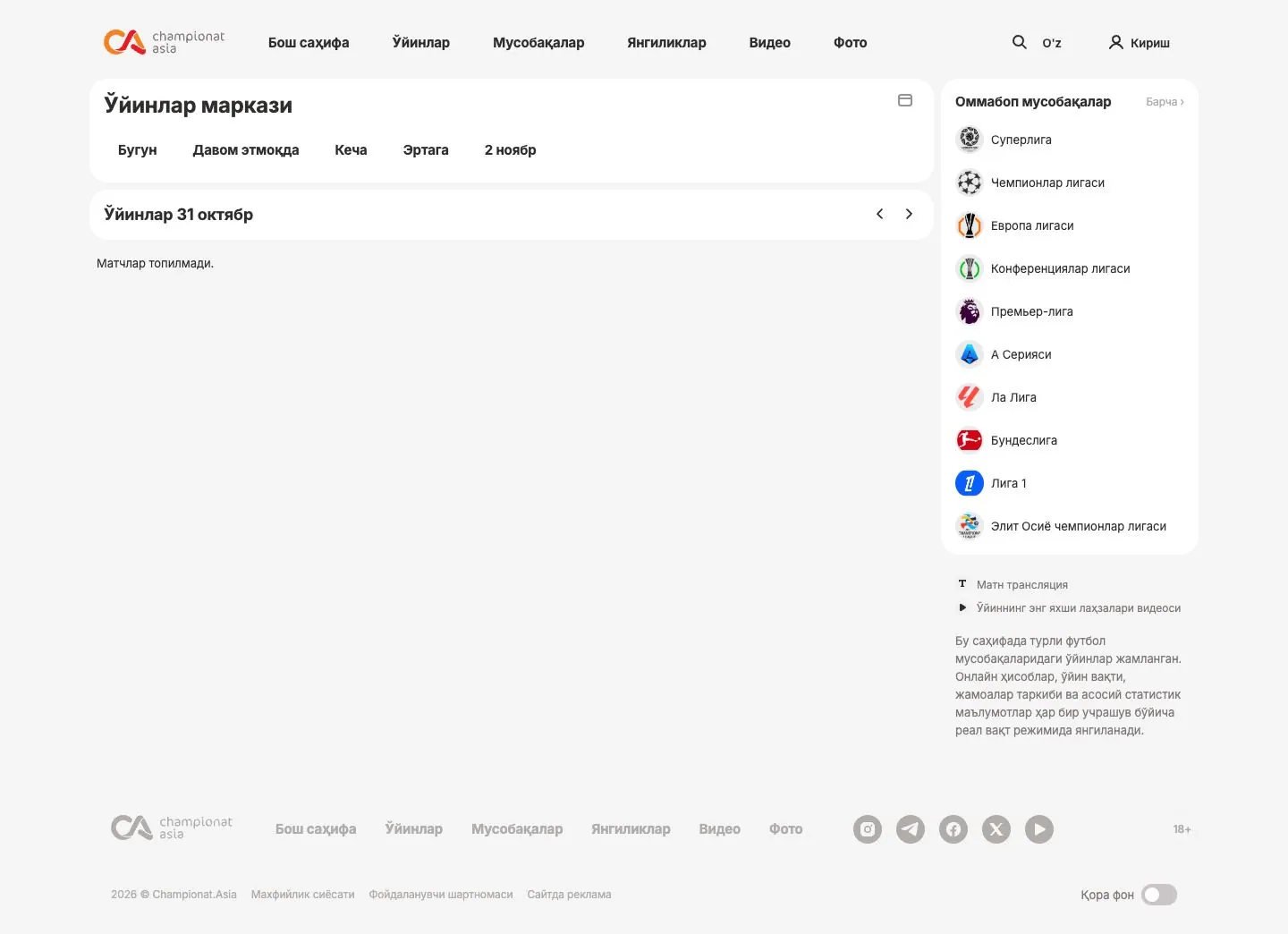
Task: Open the Instagram footer icon
Action: (x=868, y=829)
